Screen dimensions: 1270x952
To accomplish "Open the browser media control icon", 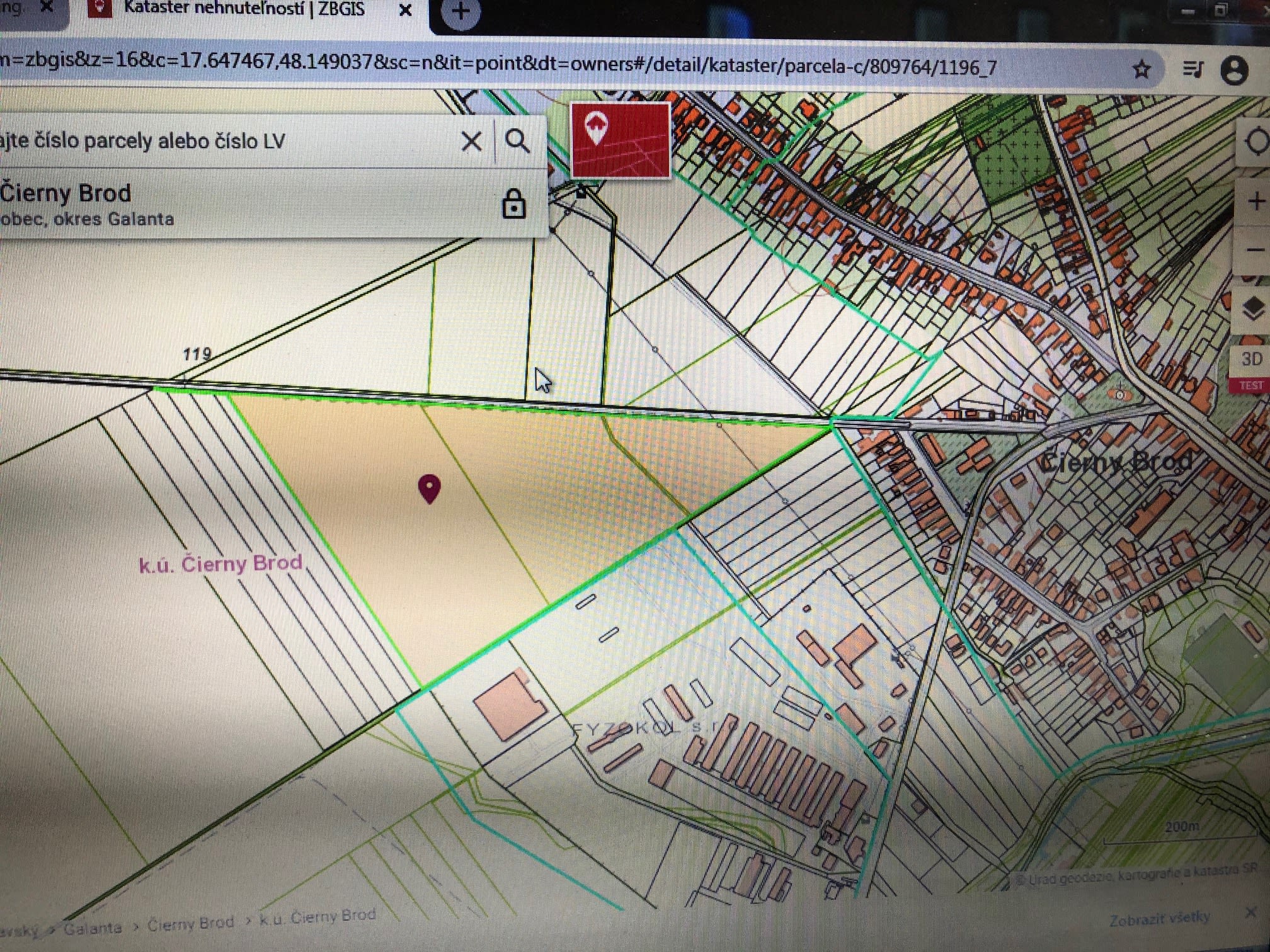I will 1192,69.
